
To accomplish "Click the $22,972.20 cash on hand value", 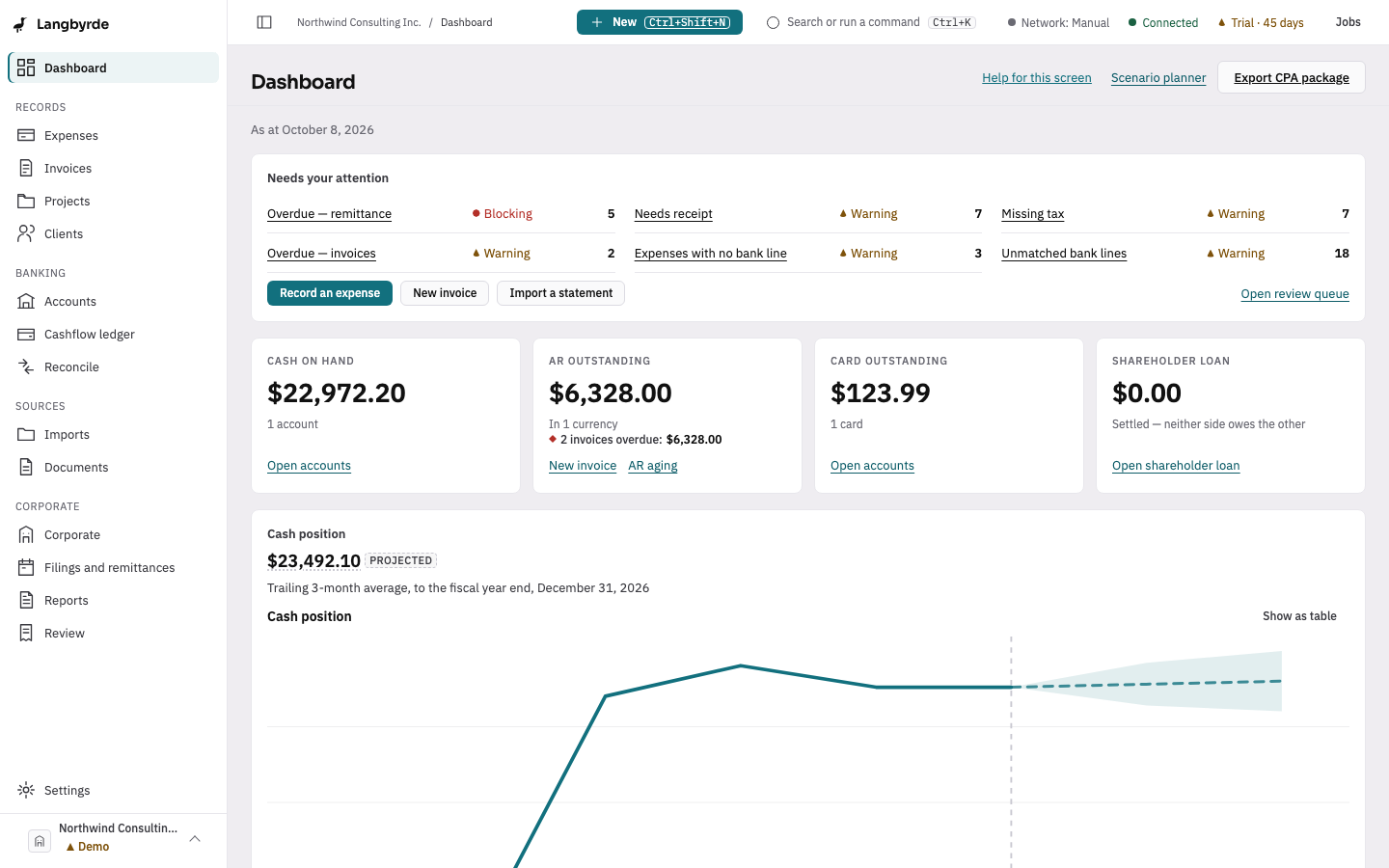I will [x=337, y=393].
